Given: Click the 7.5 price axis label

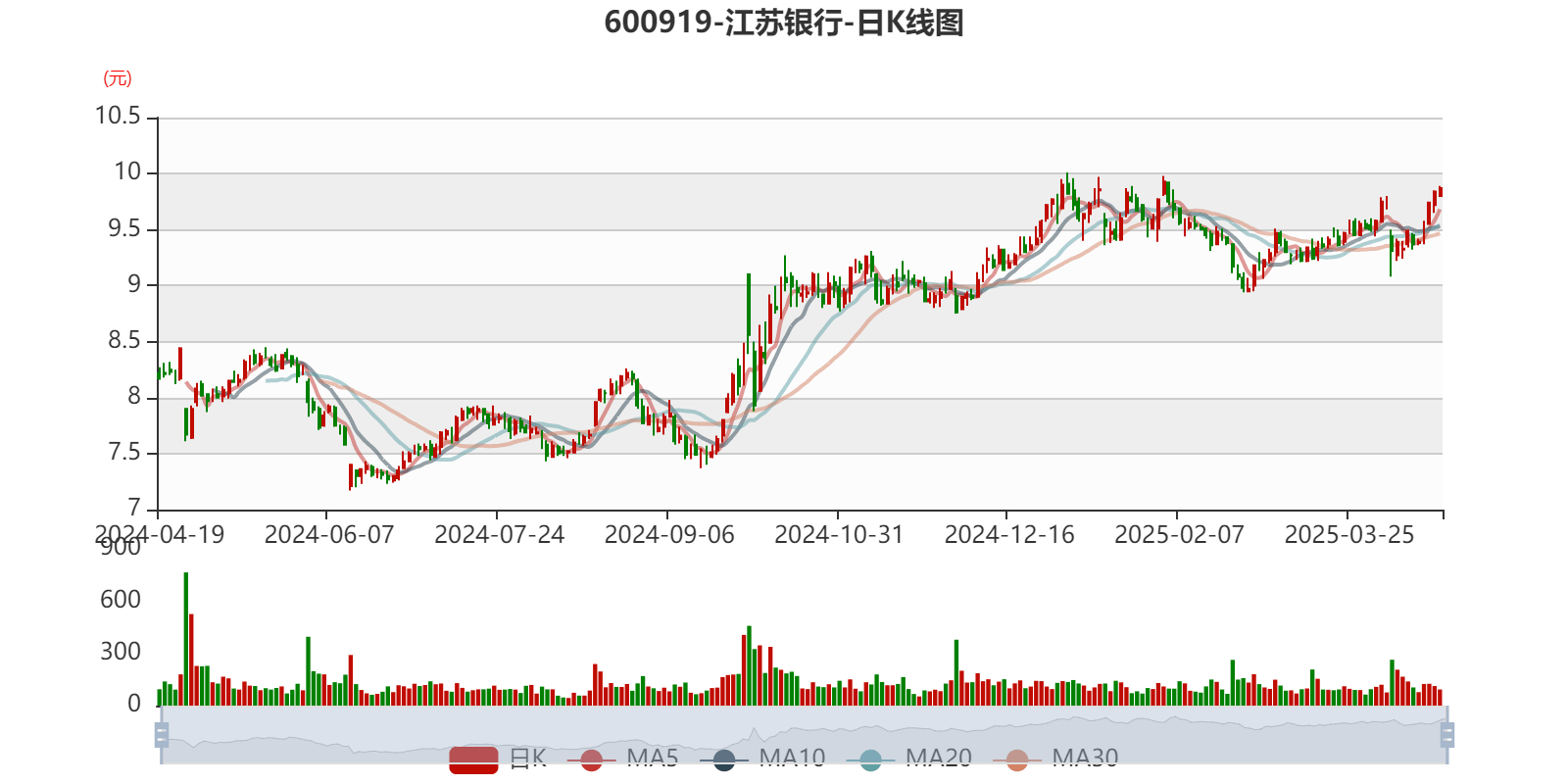Looking at the screenshot, I should tap(124, 452).
